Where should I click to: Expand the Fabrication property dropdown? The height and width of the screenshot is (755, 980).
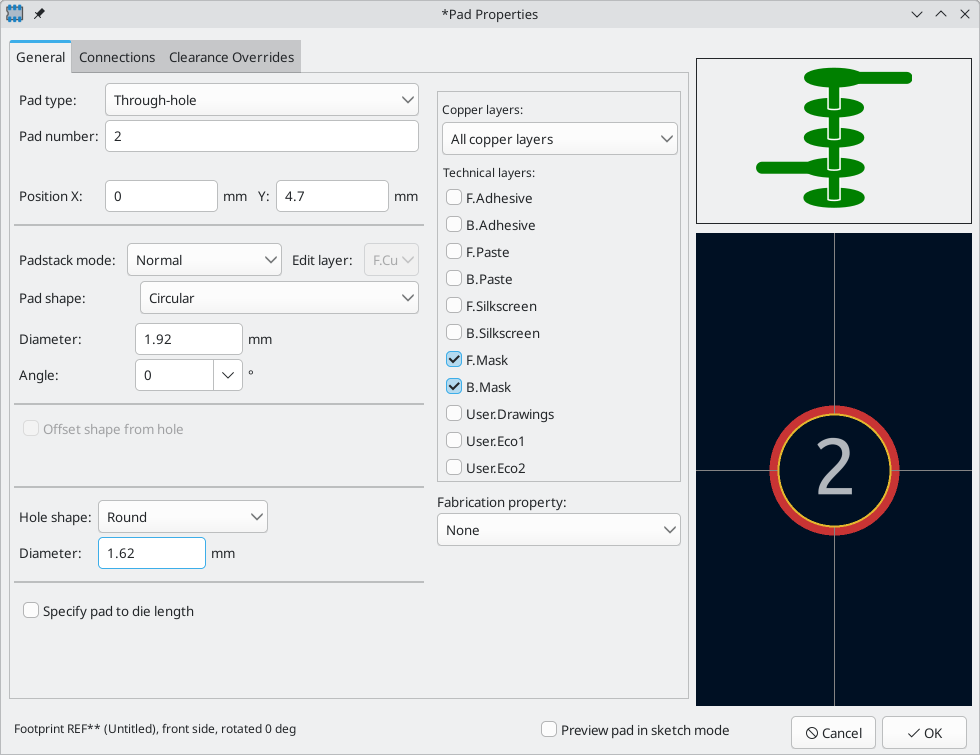[x=558, y=530]
